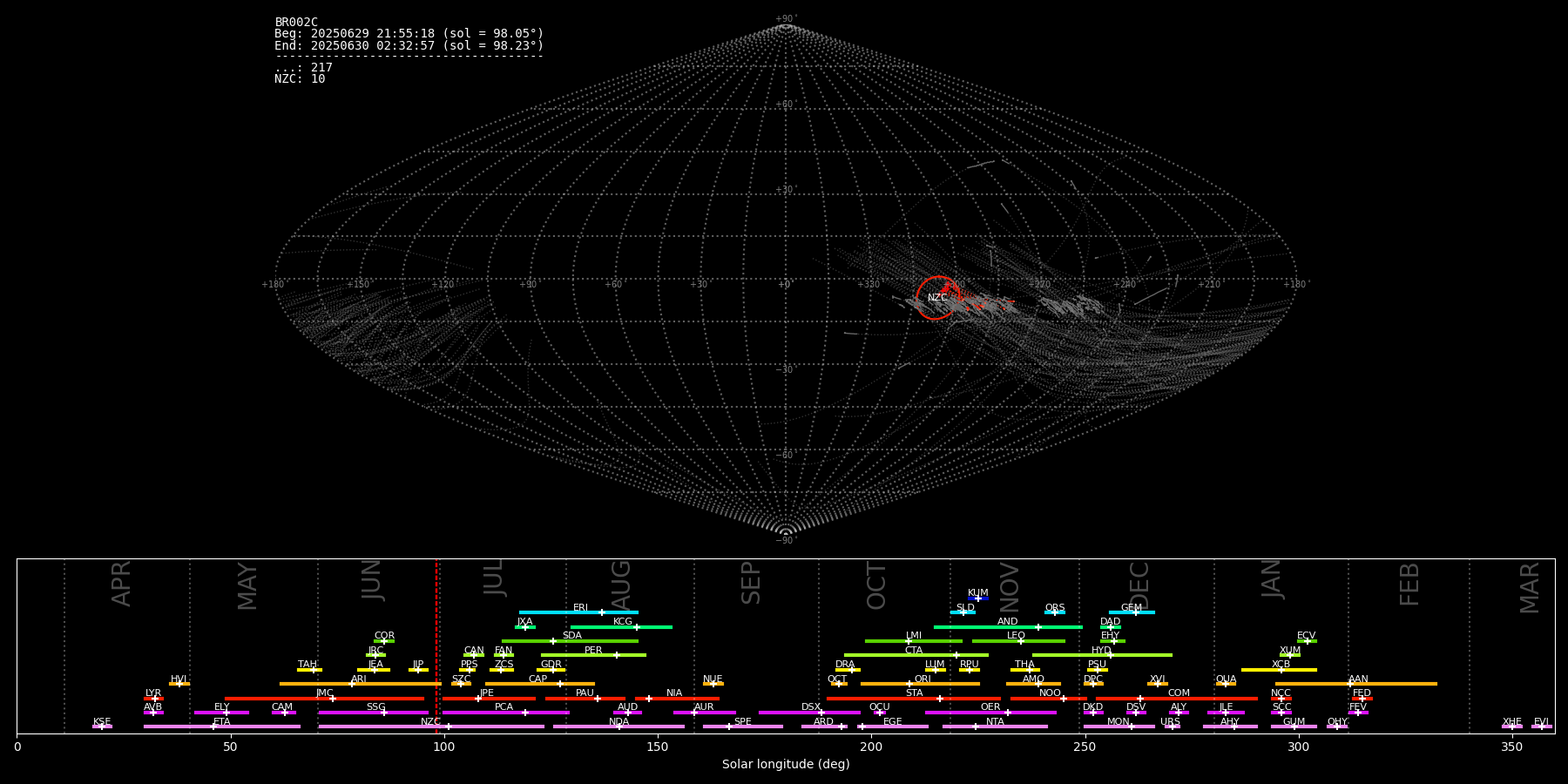
Task: Select the AAN shower label
Action: coord(1358,679)
